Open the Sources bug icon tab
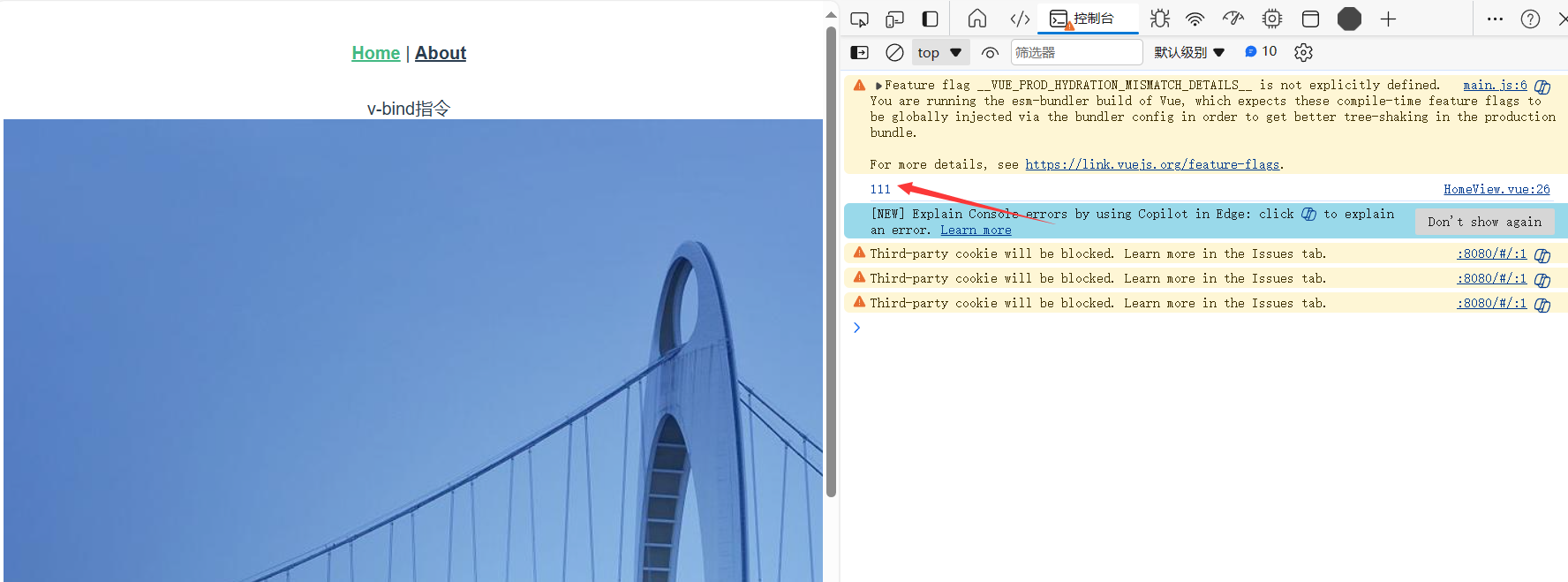Screen dimensions: 1568x582 click(1160, 19)
